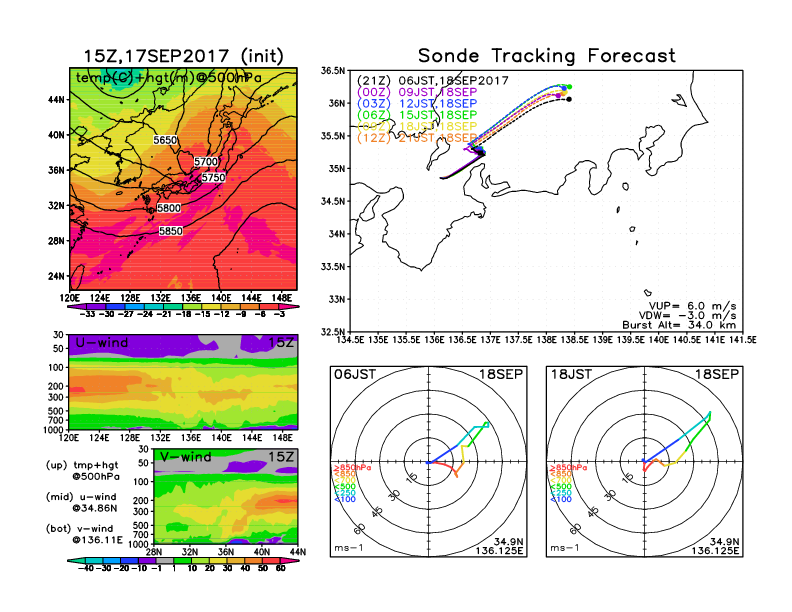Click the 'temp(C)+hgt(m)@500hPa' map label
This screenshot has width=792, height=612.
pyautogui.click(x=169, y=78)
